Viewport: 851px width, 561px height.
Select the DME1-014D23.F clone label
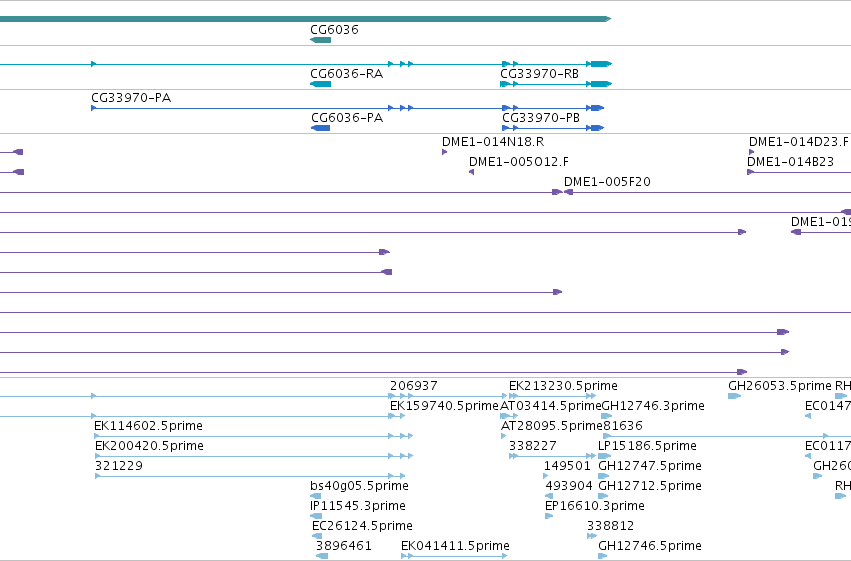tap(798, 142)
